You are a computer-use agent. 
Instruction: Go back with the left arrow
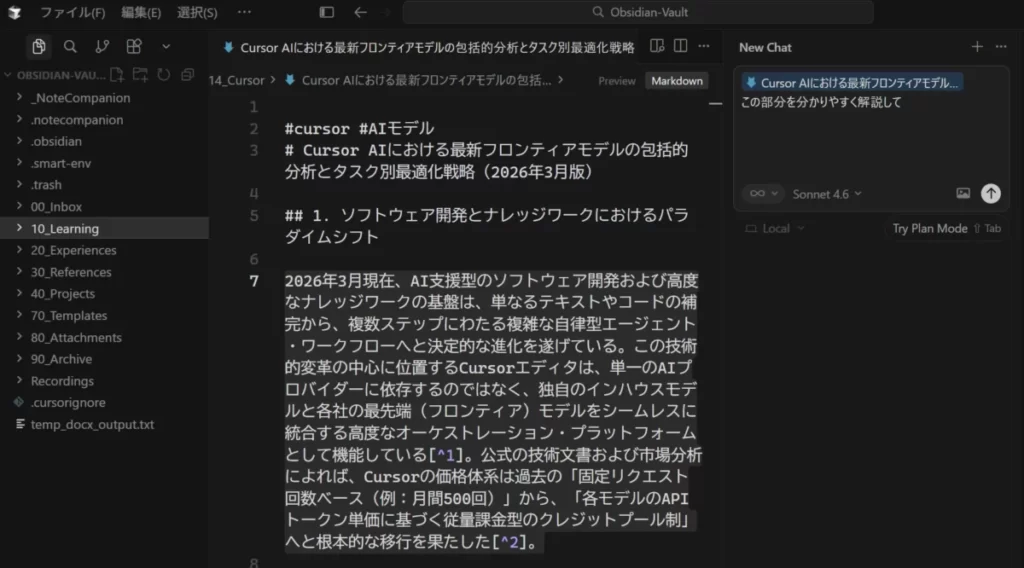[x=360, y=12]
